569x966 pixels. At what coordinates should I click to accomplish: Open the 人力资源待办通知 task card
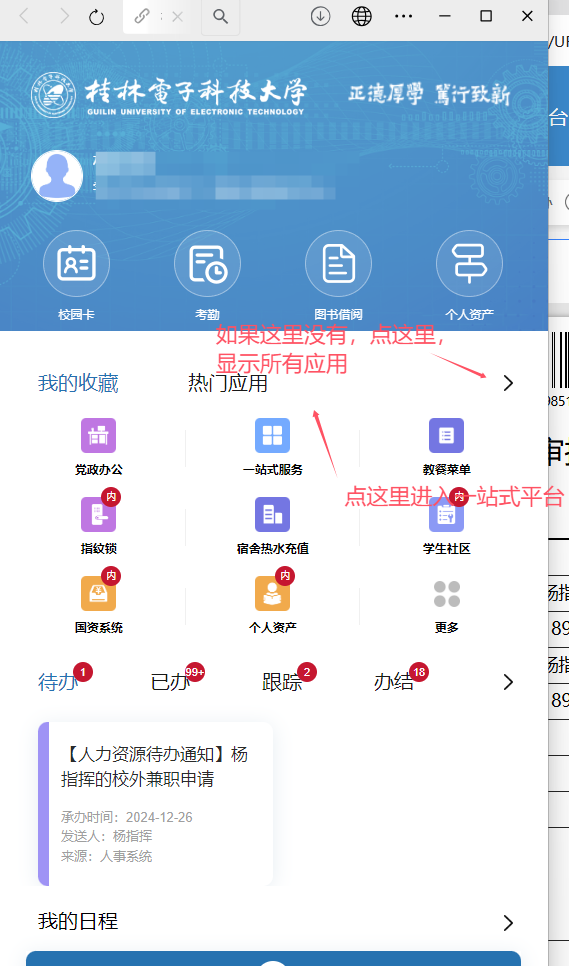[x=155, y=804]
